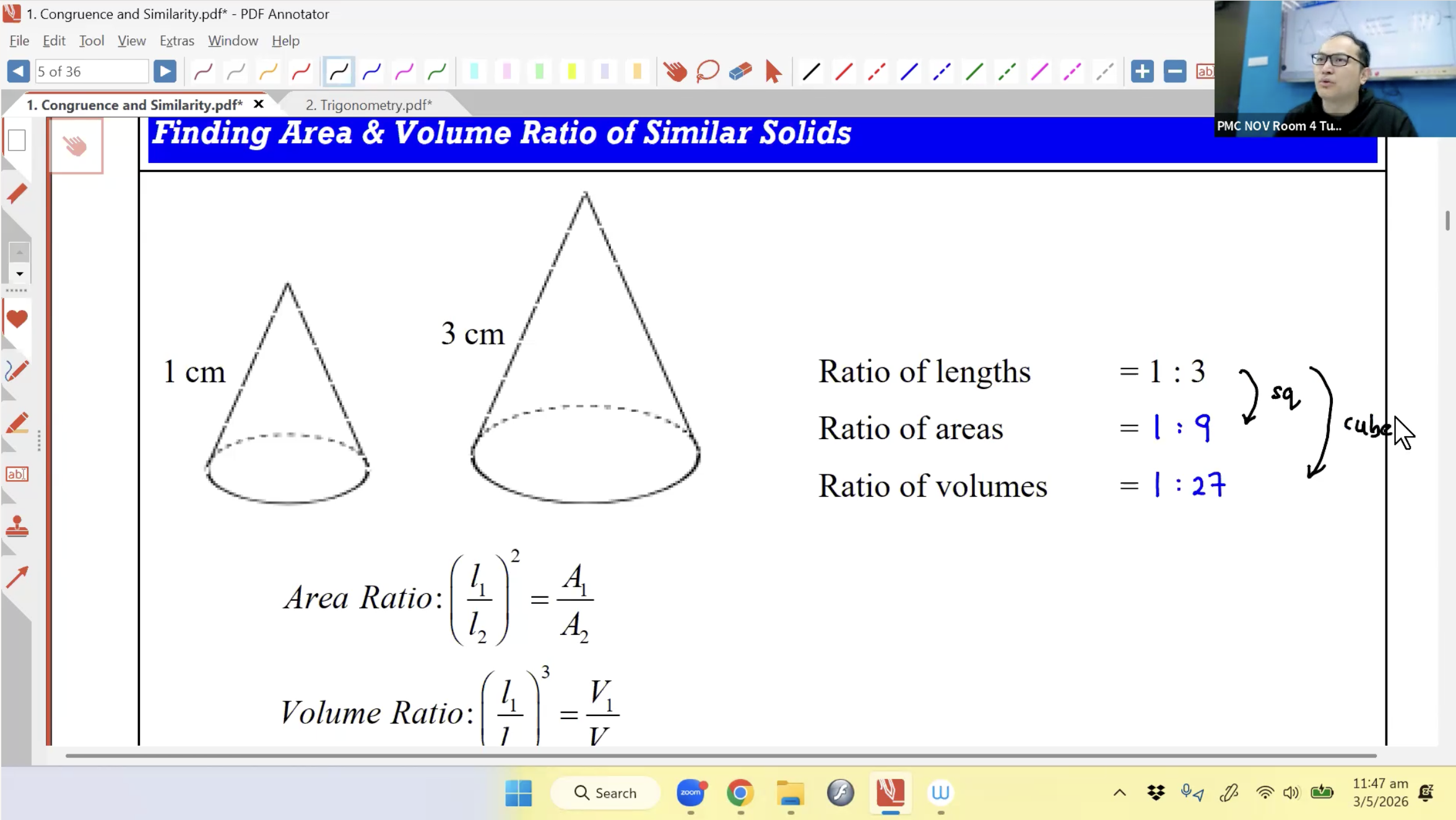
Task: Select the Text box tool in sidebar
Action: click(x=17, y=474)
